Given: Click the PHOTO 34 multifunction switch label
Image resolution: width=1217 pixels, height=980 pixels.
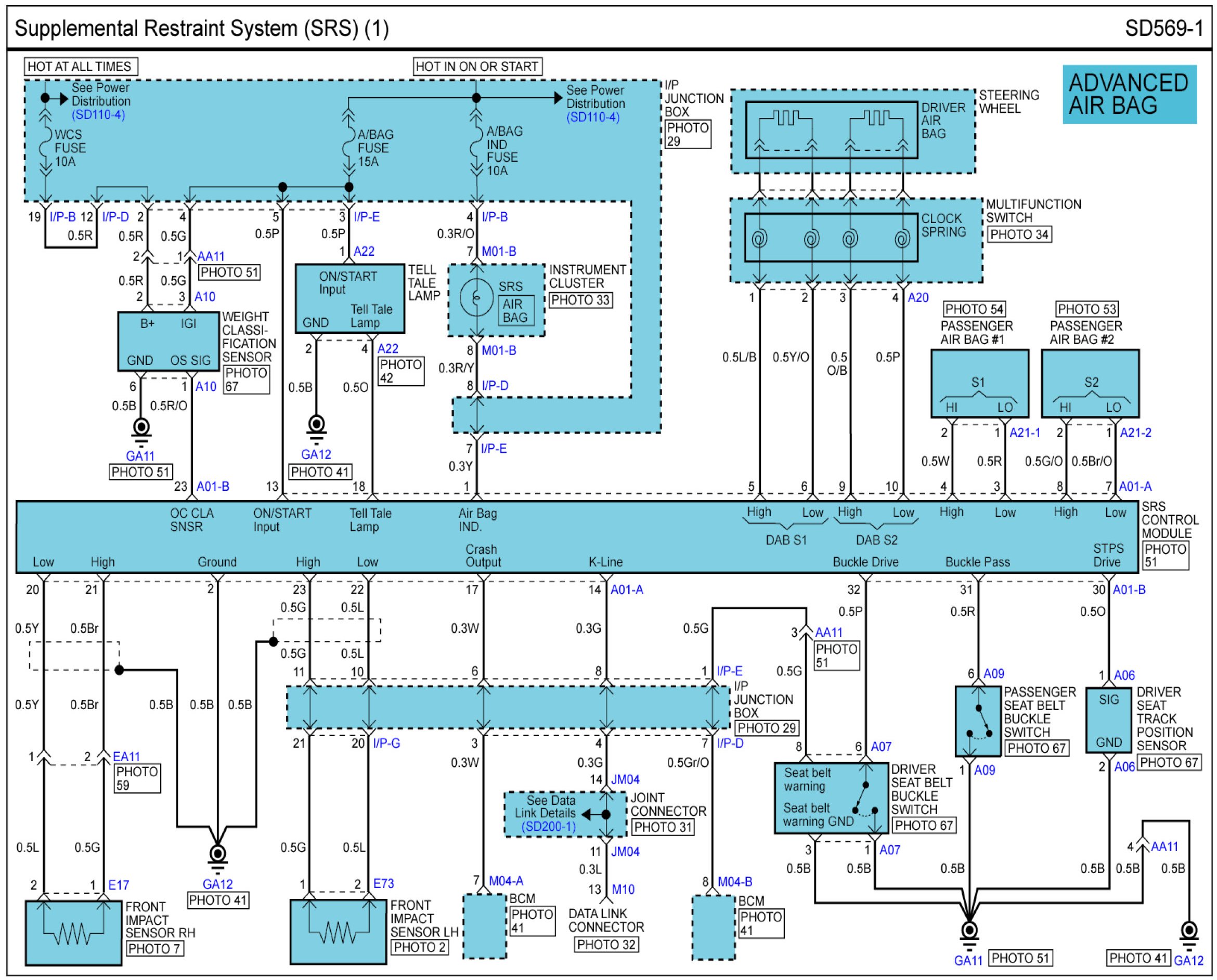Looking at the screenshot, I should click(1019, 234).
